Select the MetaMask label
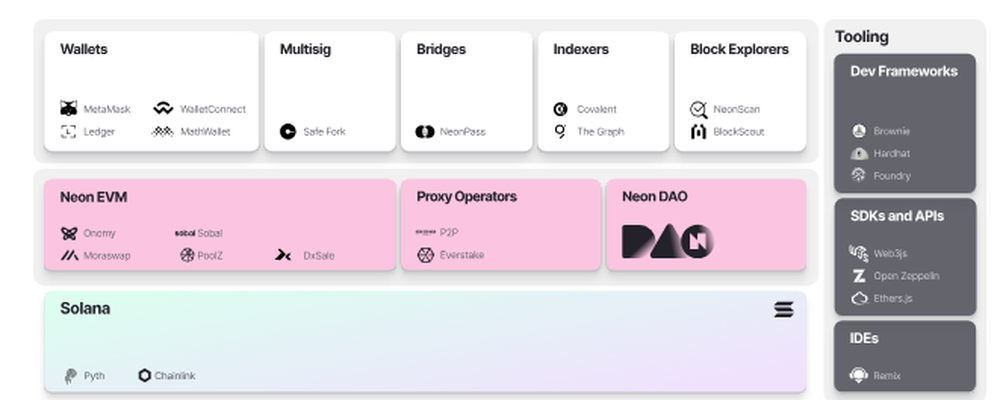The image size is (1000, 400). point(107,109)
